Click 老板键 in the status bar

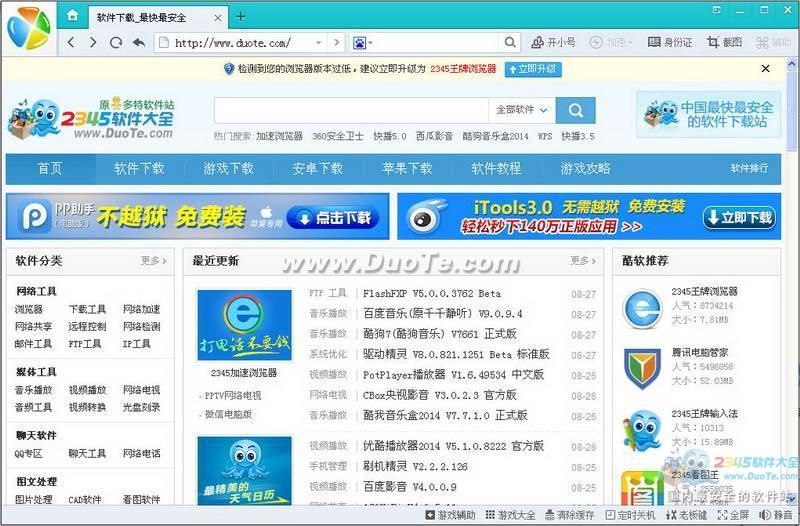pyautogui.click(x=686, y=515)
